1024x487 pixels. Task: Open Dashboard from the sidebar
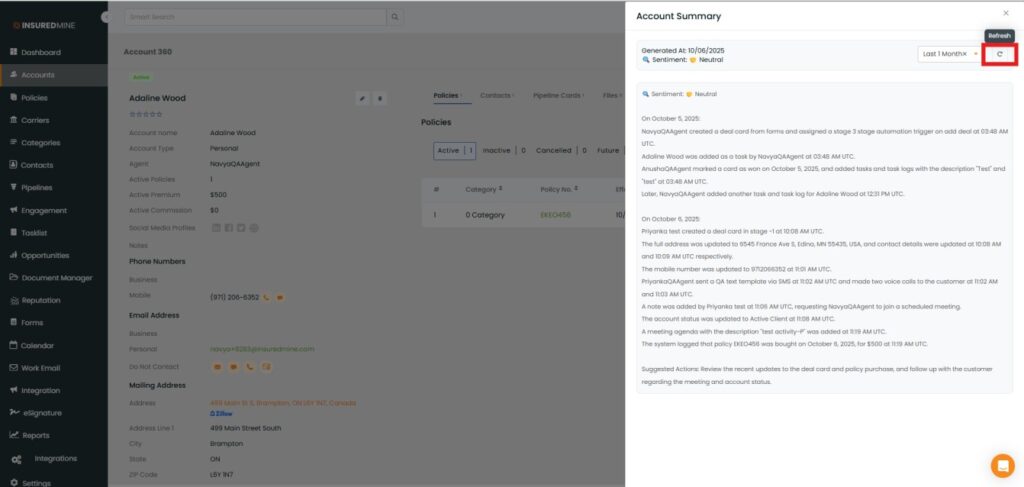41,52
